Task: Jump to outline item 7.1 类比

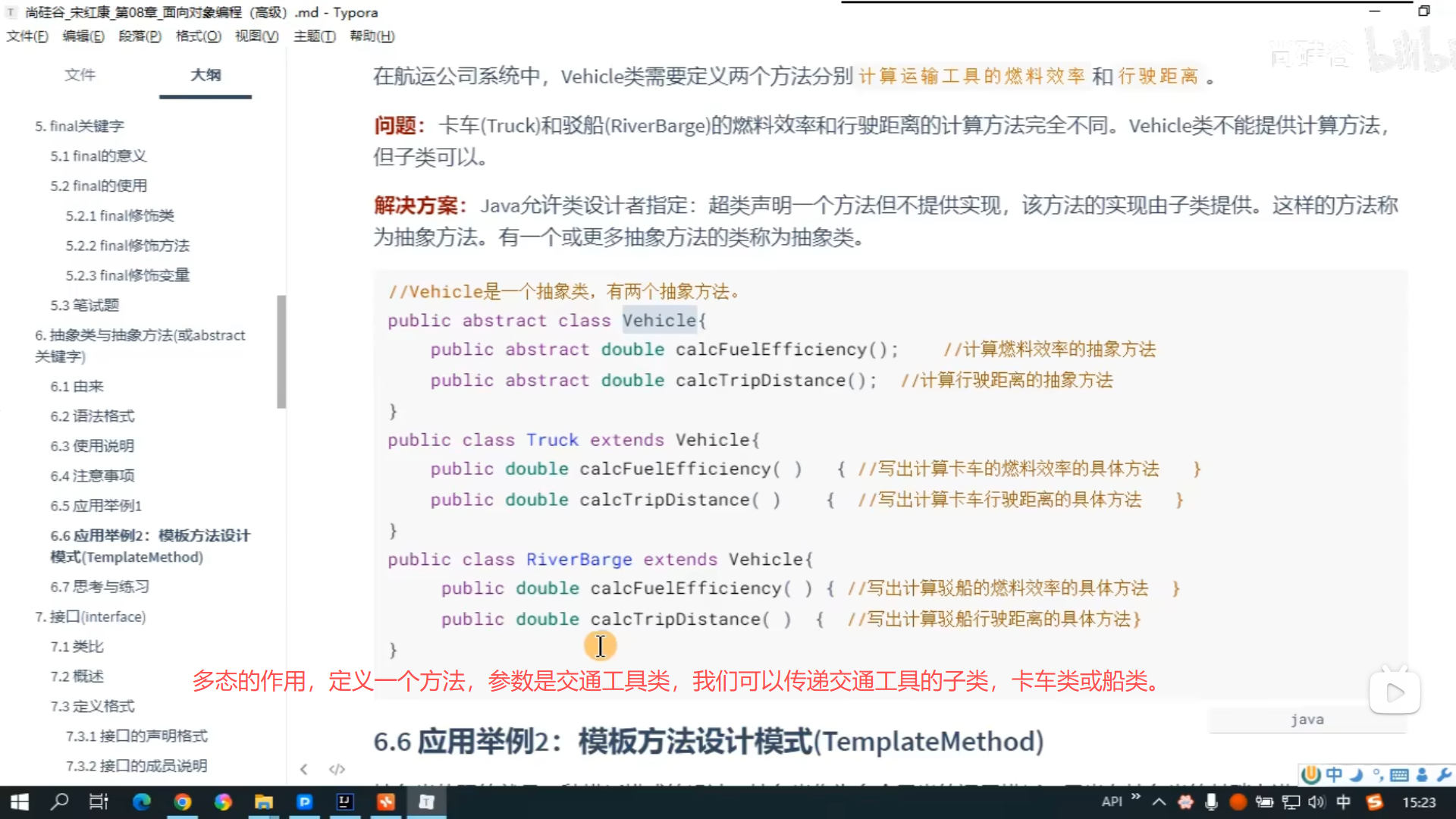Action: pyautogui.click(x=77, y=646)
